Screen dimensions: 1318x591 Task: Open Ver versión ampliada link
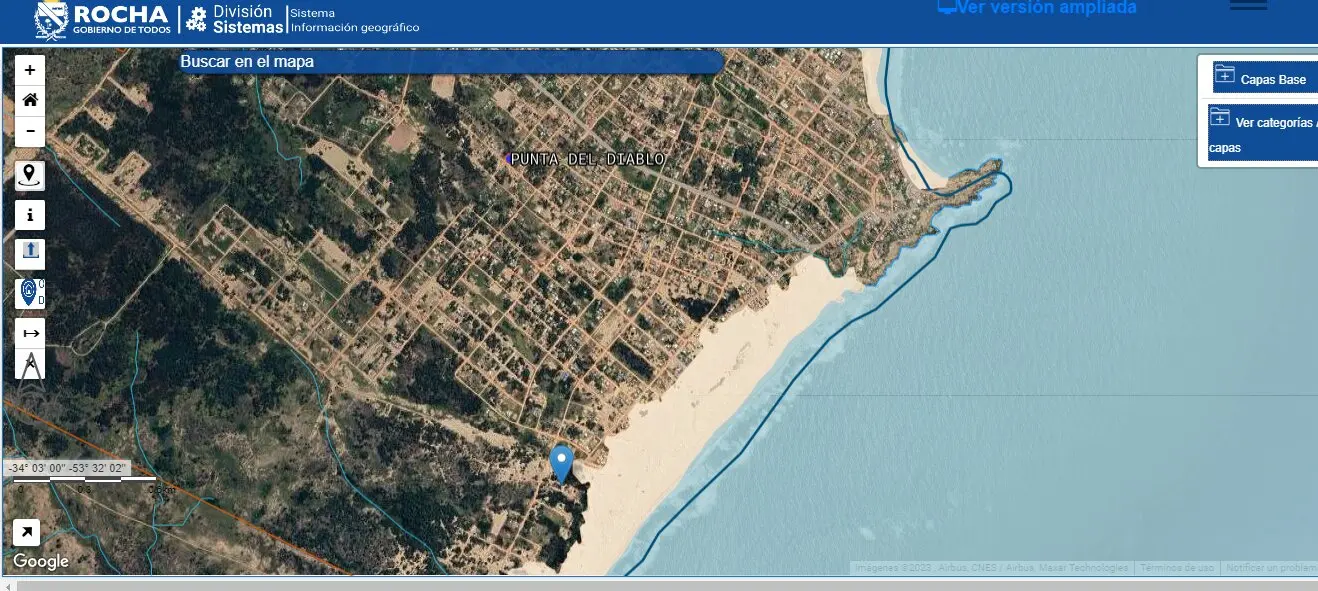1037,7
